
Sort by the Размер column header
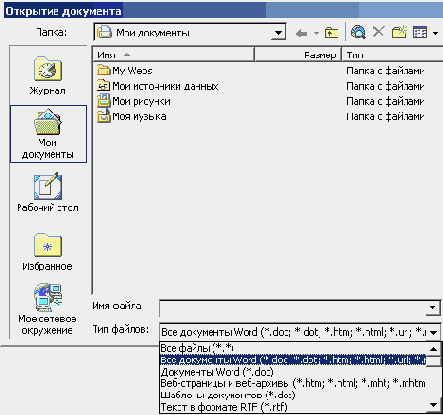pos(298,55)
